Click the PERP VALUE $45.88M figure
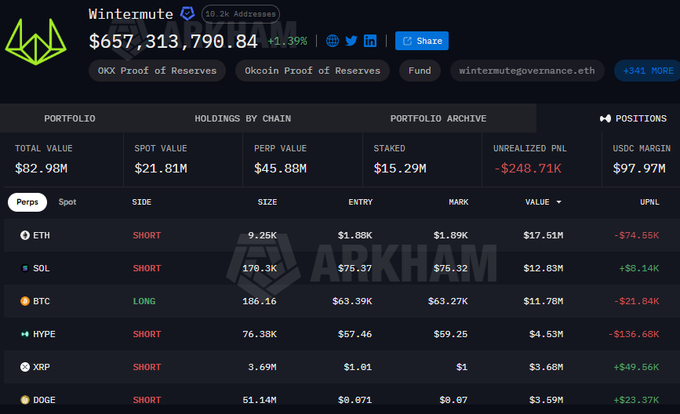The width and height of the screenshot is (680, 414). click(280, 168)
